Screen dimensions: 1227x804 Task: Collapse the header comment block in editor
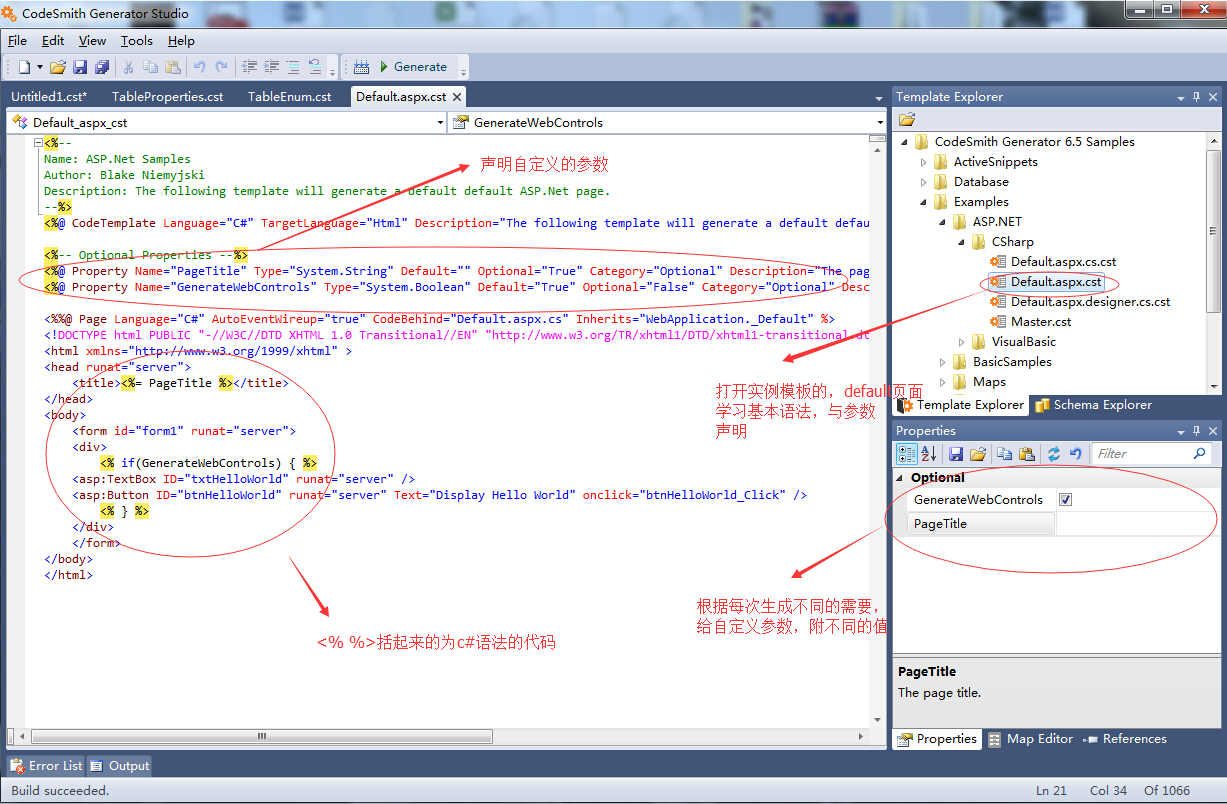(x=38, y=143)
